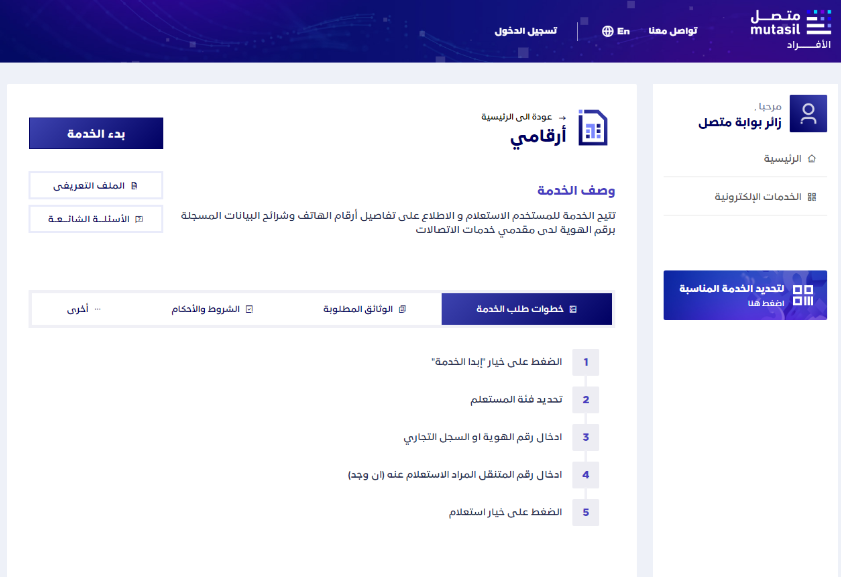The height and width of the screenshot is (577, 841).
Task: Click تسجيل الدخول login link
Action: (525, 31)
